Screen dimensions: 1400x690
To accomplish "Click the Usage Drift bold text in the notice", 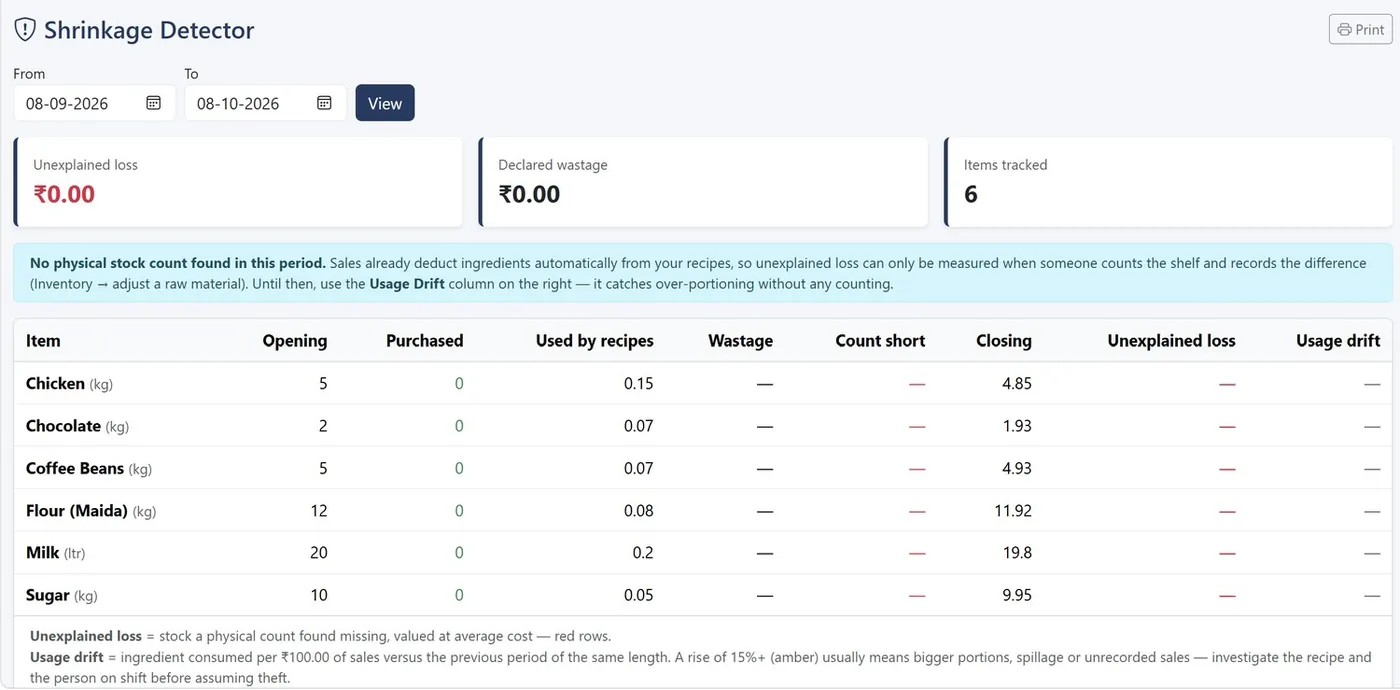I will coord(405,284).
